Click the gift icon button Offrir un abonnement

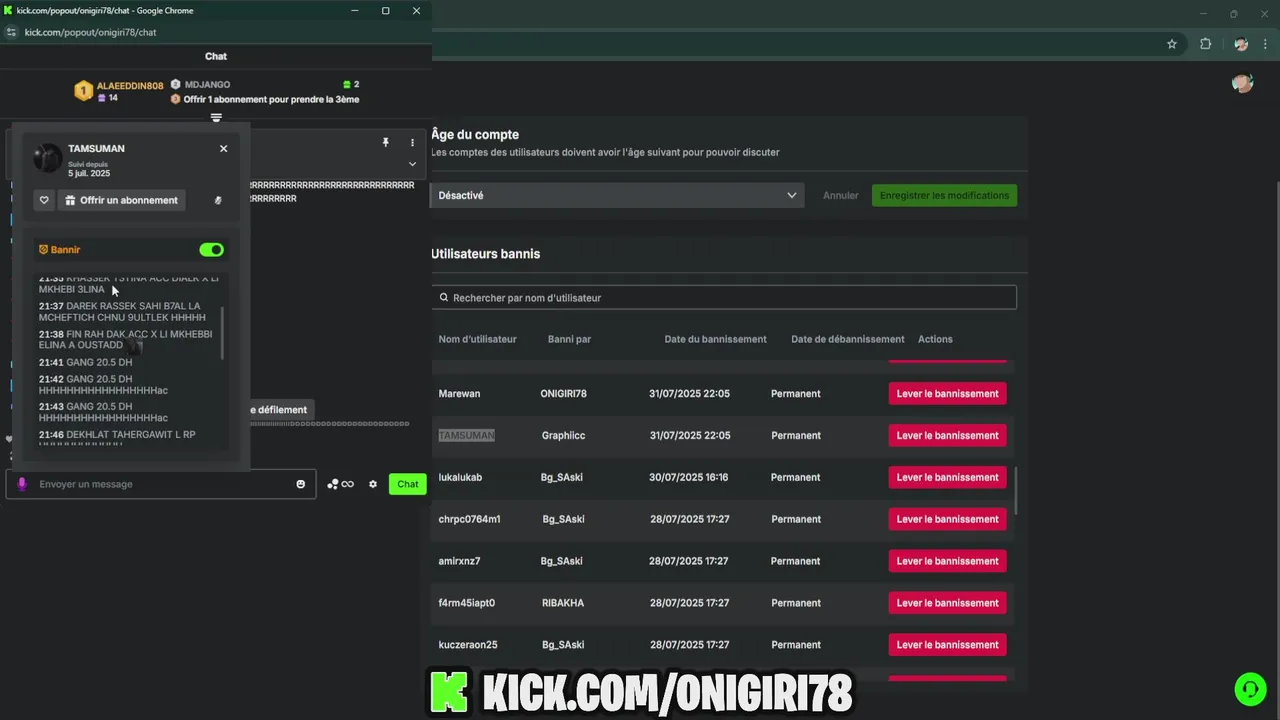pos(121,200)
